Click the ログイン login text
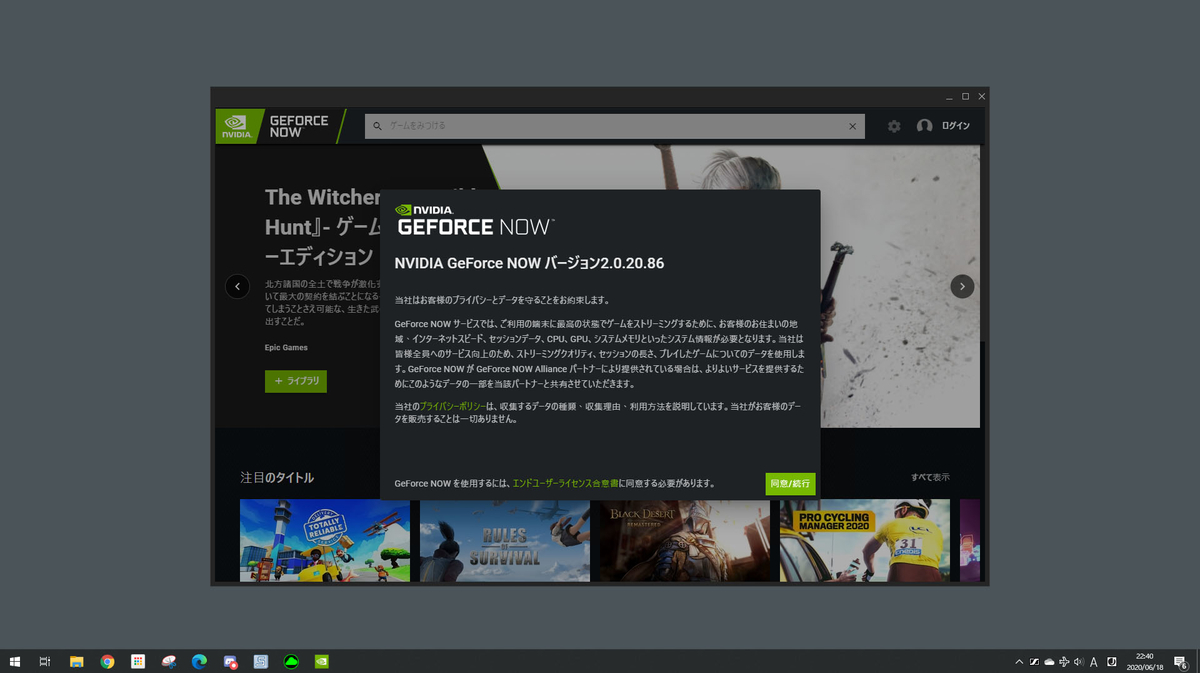 click(x=956, y=126)
